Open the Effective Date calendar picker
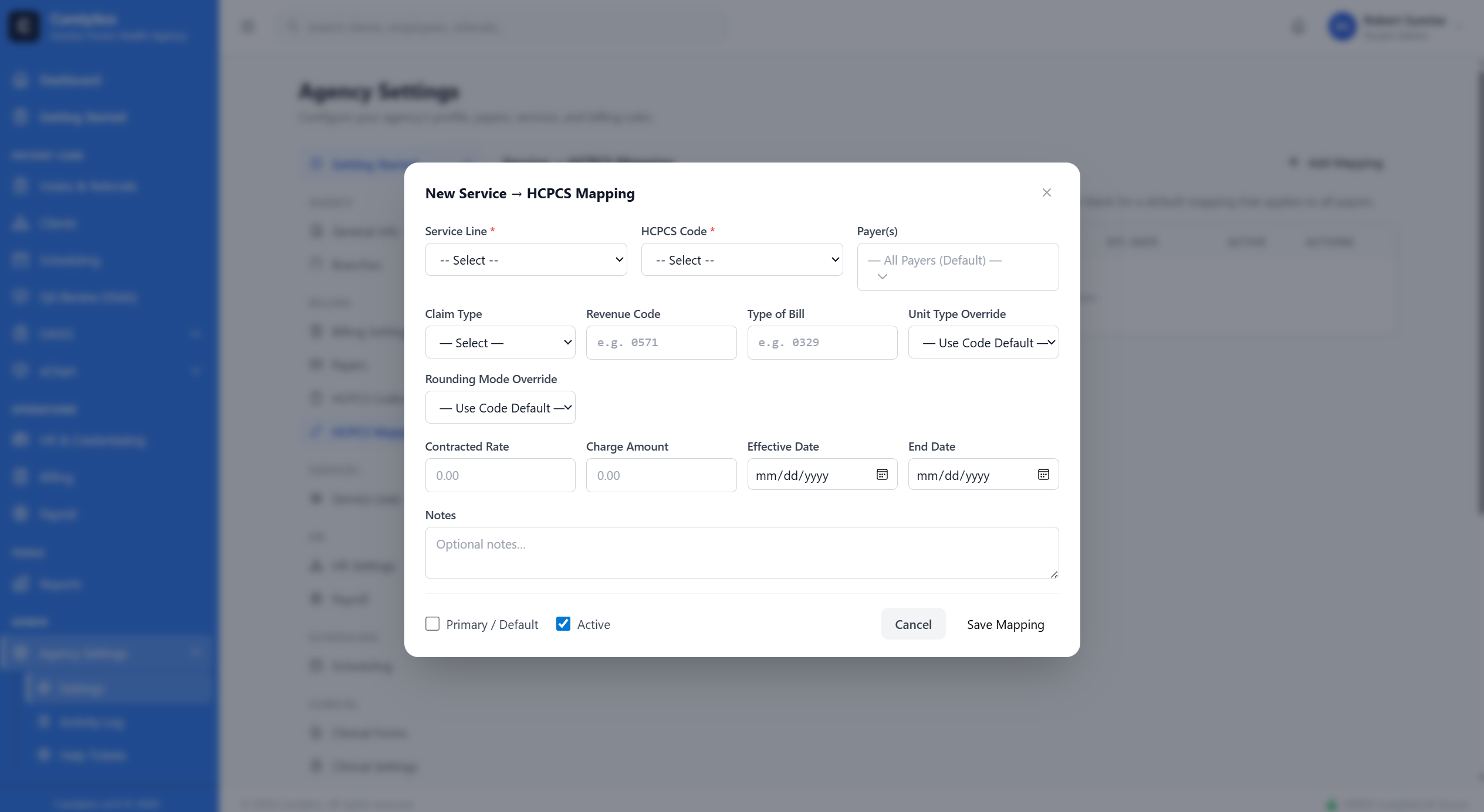This screenshot has height=812, width=1484. tap(882, 475)
